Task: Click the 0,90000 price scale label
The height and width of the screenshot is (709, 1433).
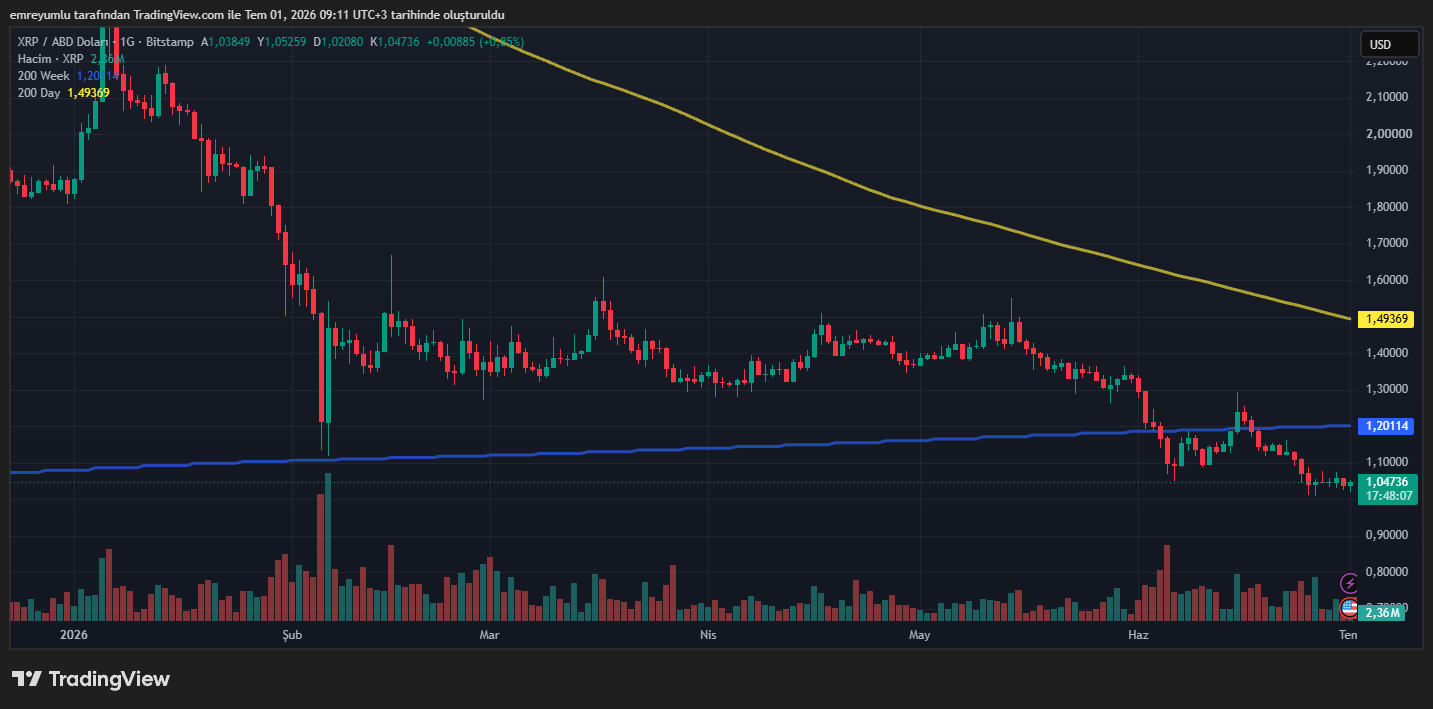Action: click(1388, 535)
